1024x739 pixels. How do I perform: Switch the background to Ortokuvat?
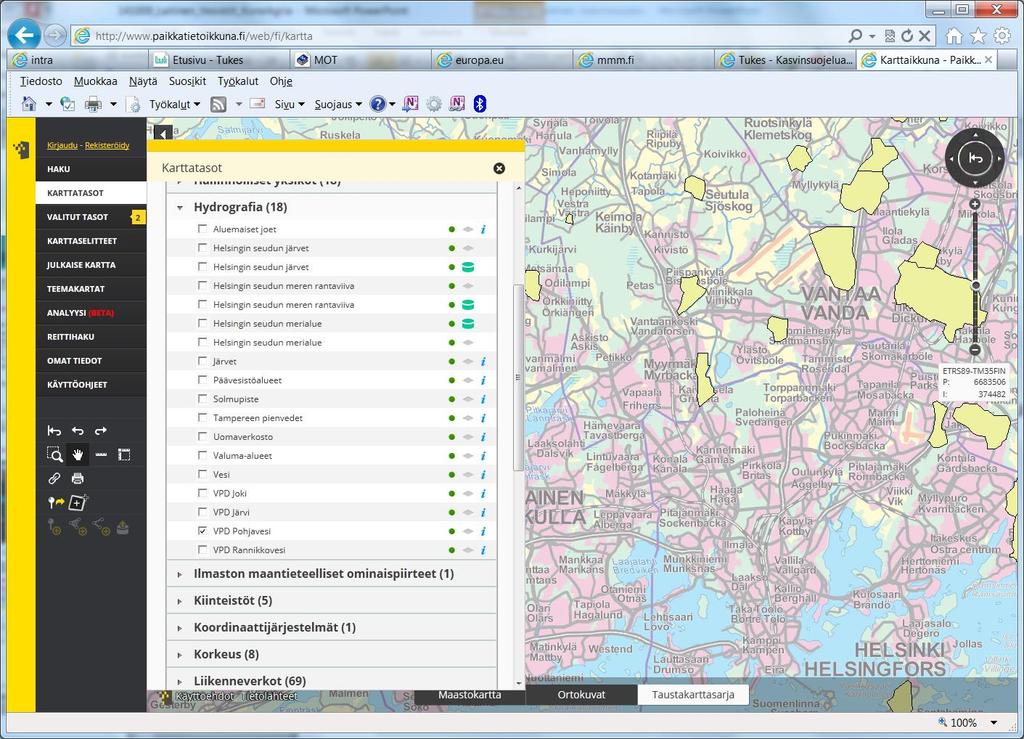[x=581, y=695]
